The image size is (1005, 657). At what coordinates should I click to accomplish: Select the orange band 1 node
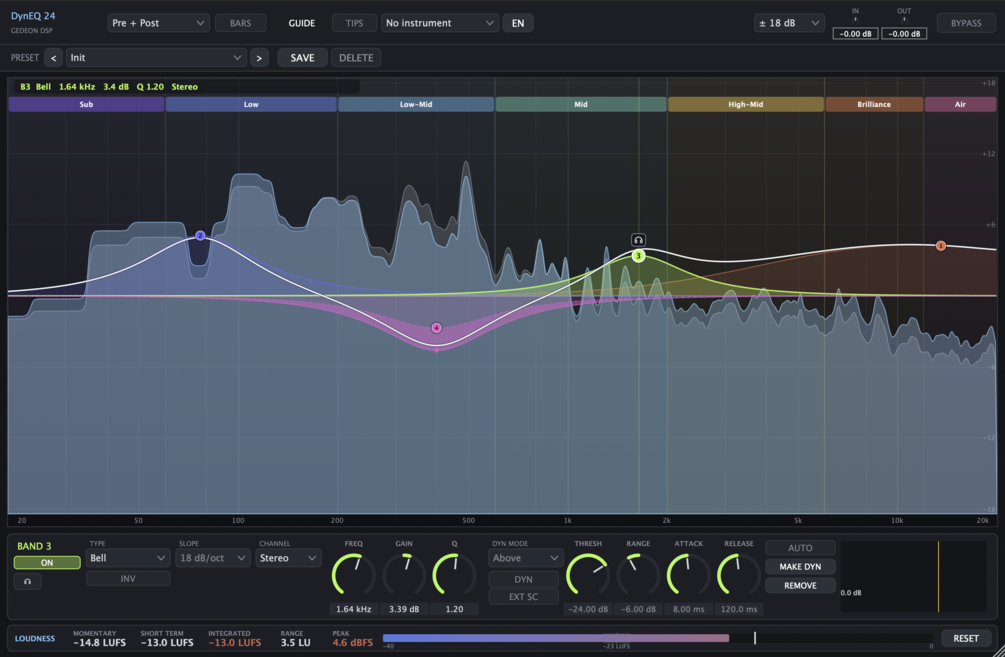[x=941, y=245]
